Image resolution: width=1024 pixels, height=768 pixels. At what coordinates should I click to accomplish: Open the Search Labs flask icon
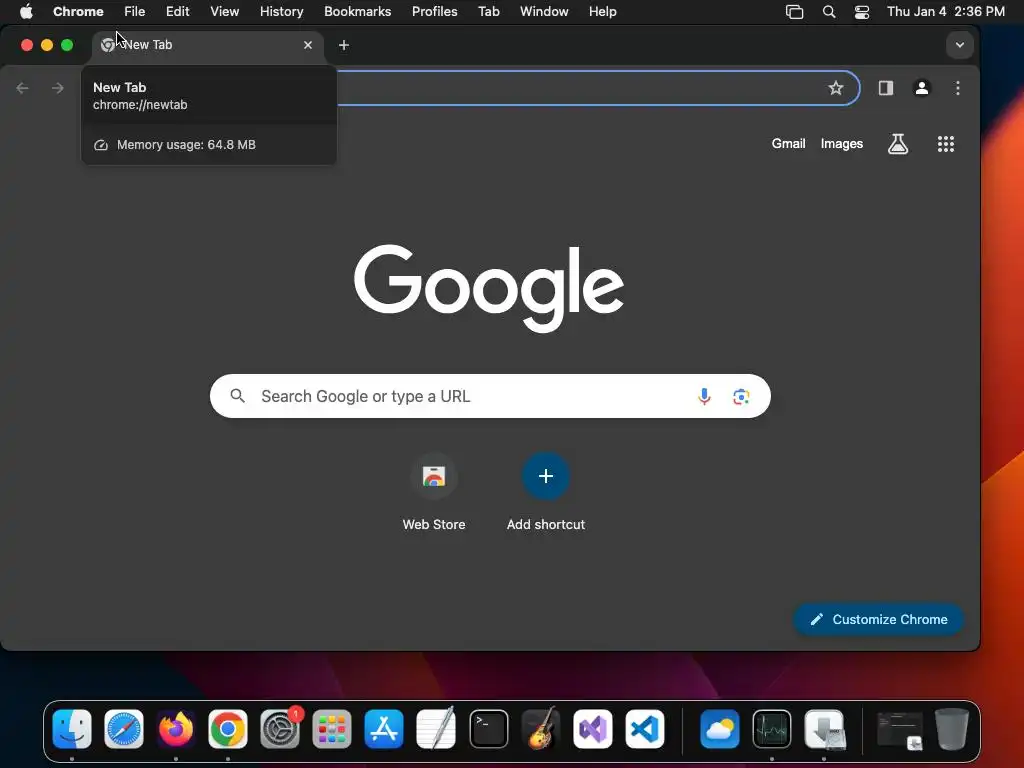coord(898,144)
